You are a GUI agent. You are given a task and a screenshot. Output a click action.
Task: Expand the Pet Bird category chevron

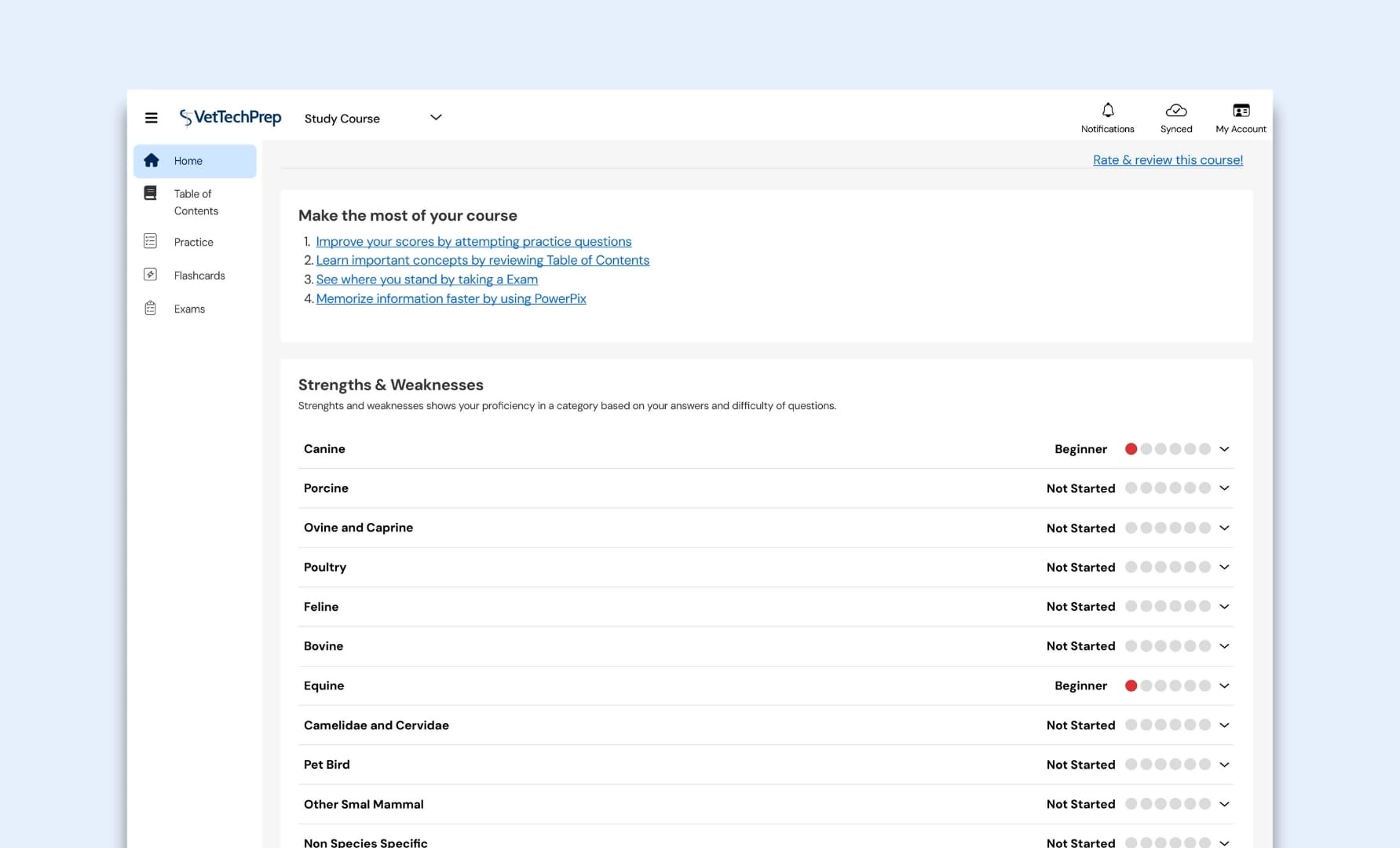tap(1224, 765)
